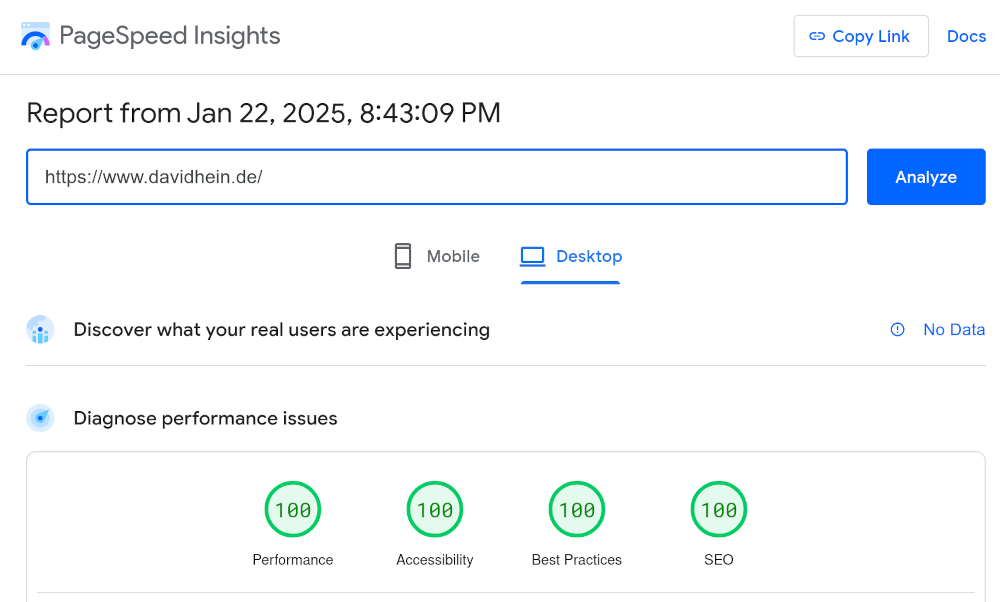Open the Docs link
1000x602 pixels.
pos(966,36)
